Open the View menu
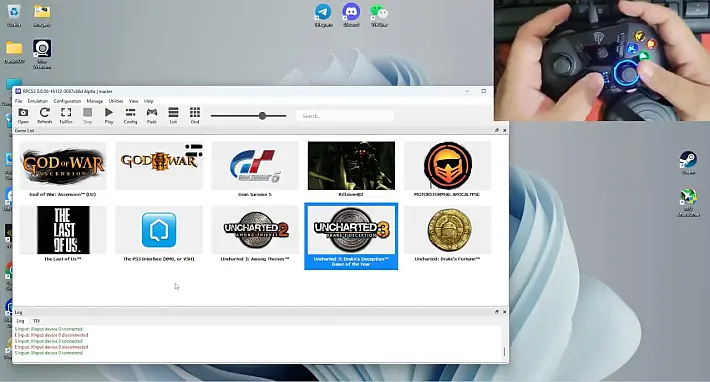710x382 pixels. pyautogui.click(x=134, y=101)
